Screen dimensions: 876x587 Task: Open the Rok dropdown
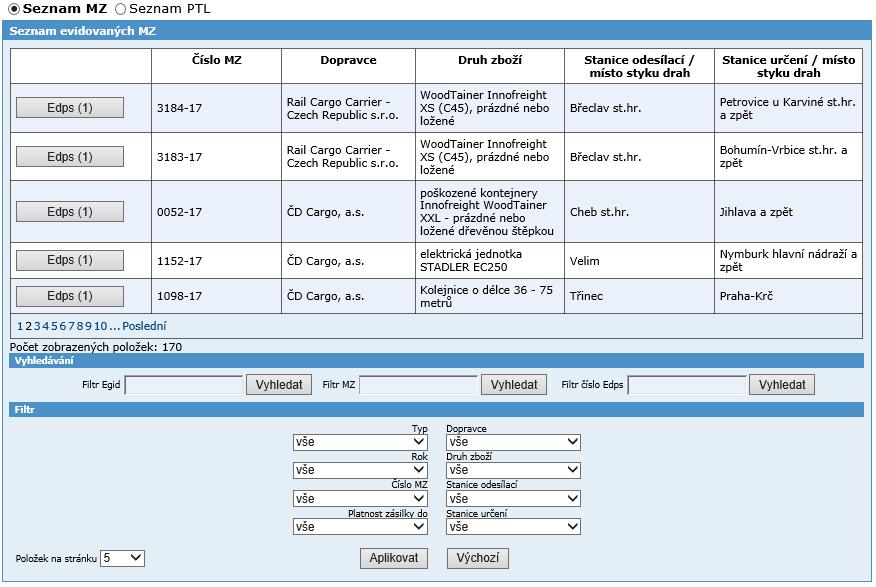[x=360, y=470]
